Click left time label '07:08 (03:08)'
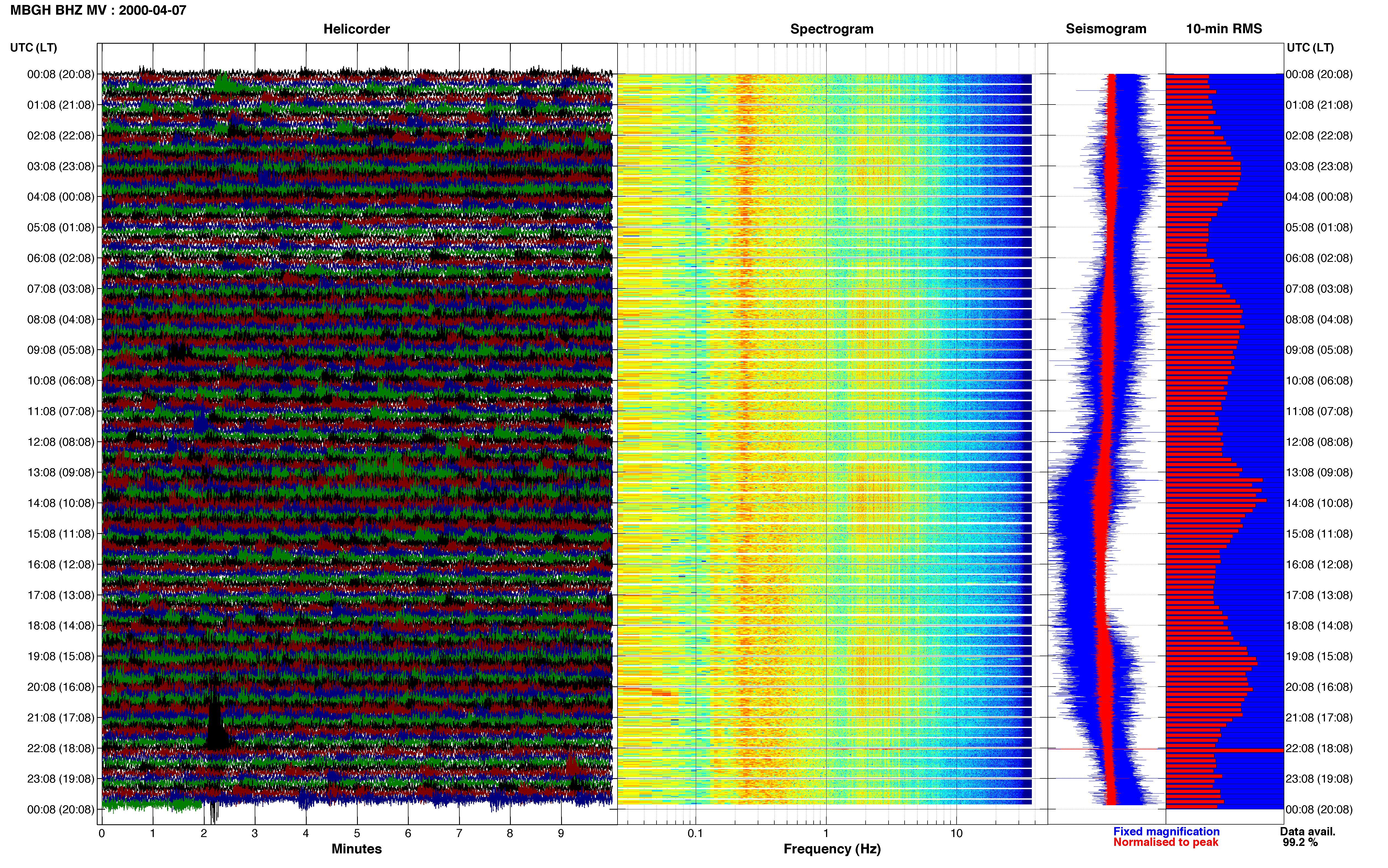Image resolution: width=1388 pixels, height=868 pixels. (61, 289)
